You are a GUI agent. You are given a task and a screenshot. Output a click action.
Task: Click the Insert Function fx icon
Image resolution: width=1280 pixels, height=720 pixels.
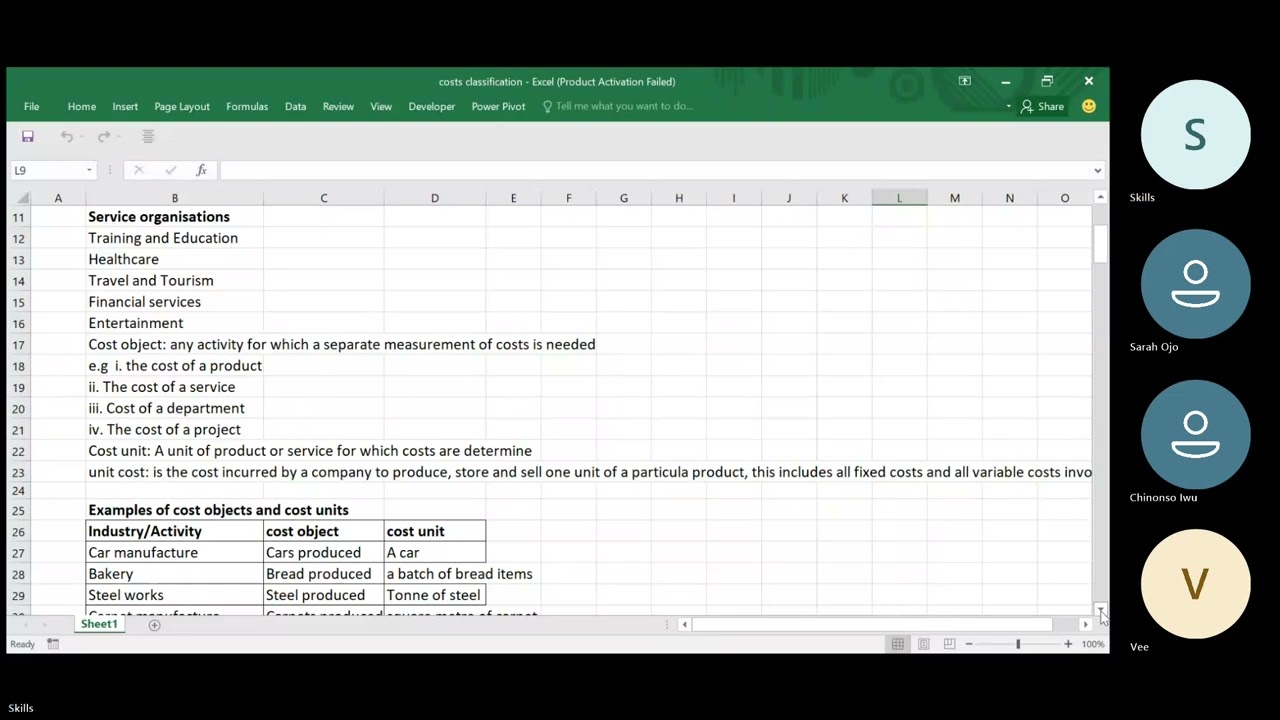[201, 170]
